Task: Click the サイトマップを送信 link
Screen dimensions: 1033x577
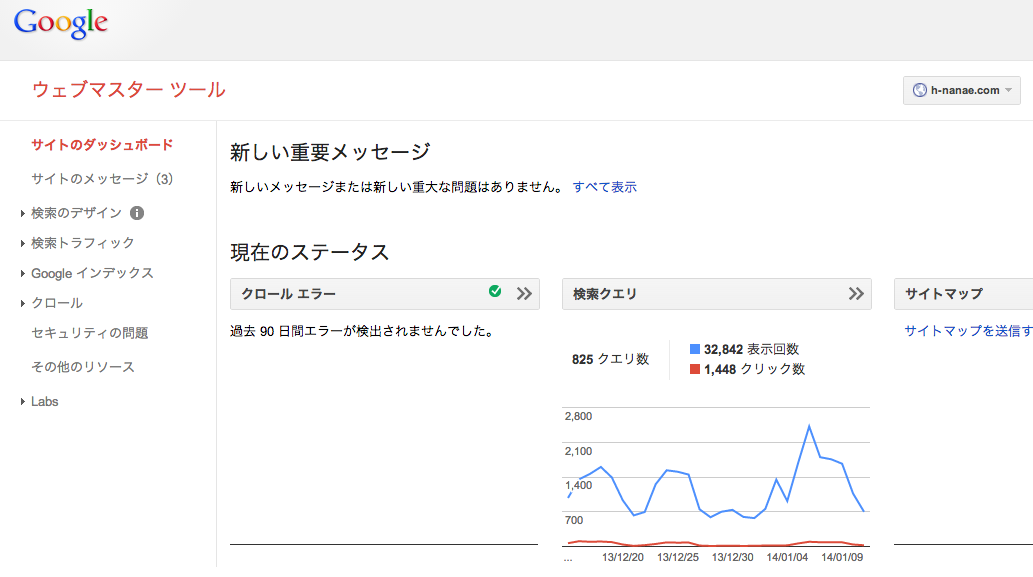Action: pyautogui.click(x=968, y=331)
